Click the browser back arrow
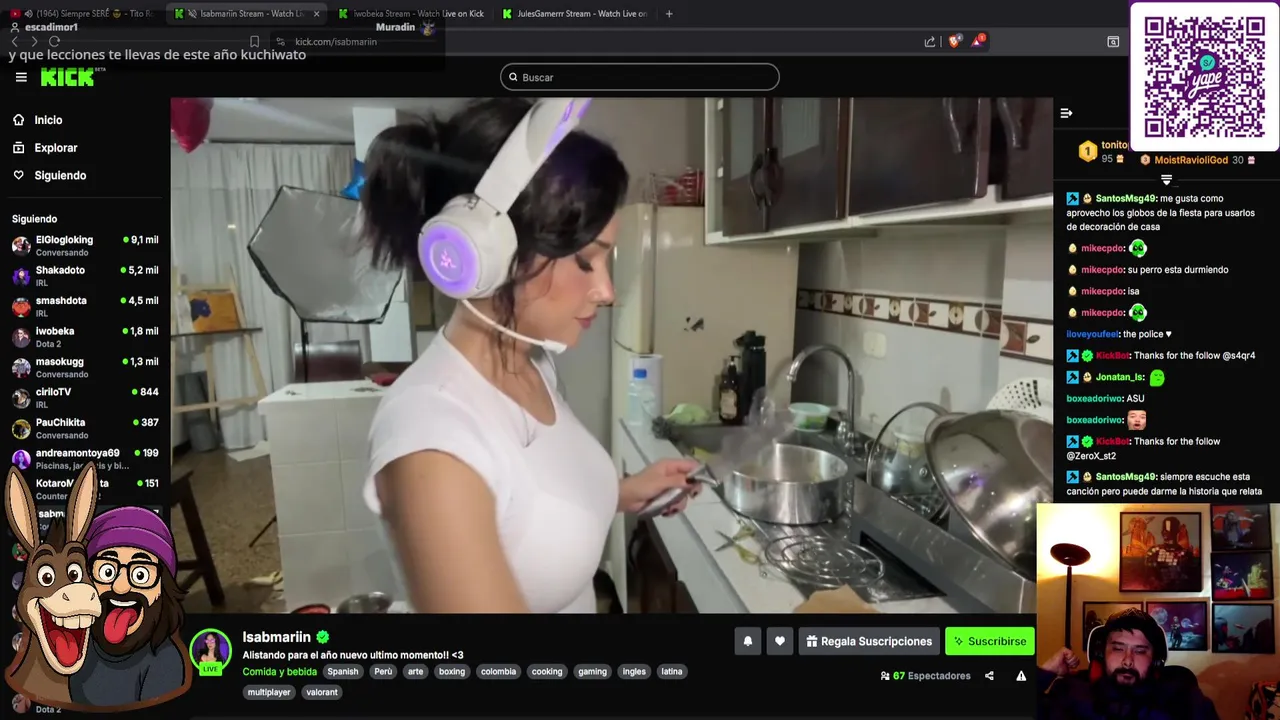This screenshot has width=1280, height=720. pos(14,42)
